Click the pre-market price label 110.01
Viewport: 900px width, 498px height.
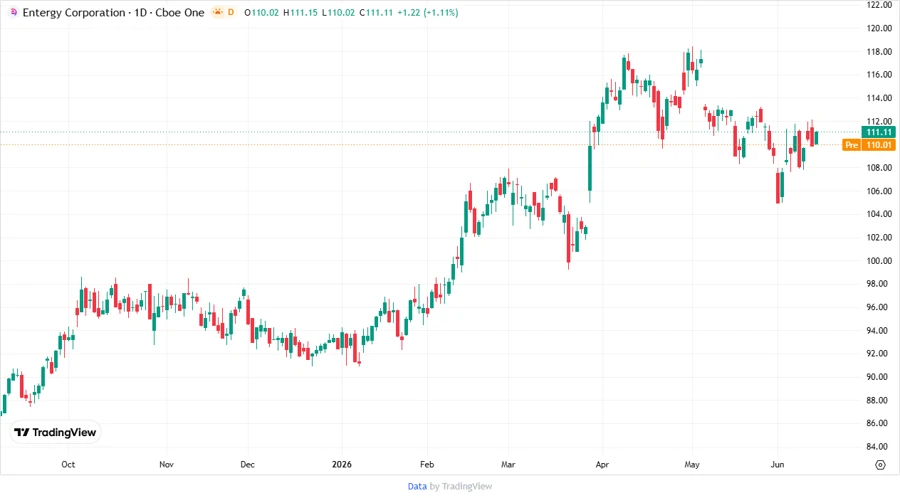(879, 145)
